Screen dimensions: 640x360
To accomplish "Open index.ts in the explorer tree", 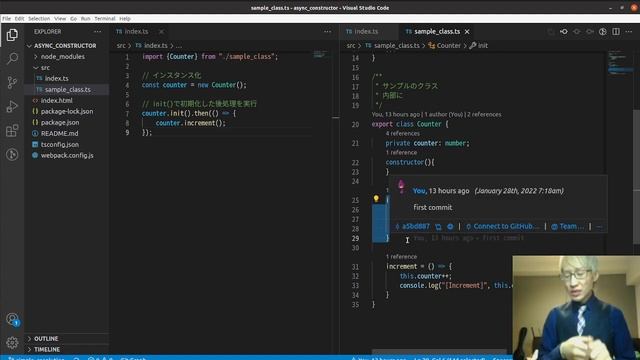I will pos(56,78).
